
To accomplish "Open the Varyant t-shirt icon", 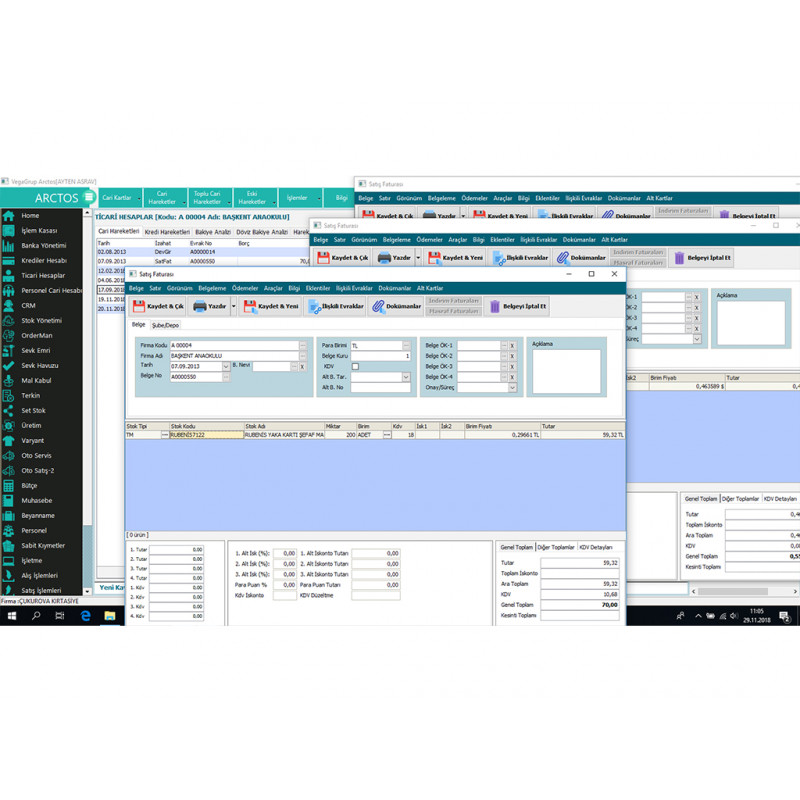I will (9, 440).
